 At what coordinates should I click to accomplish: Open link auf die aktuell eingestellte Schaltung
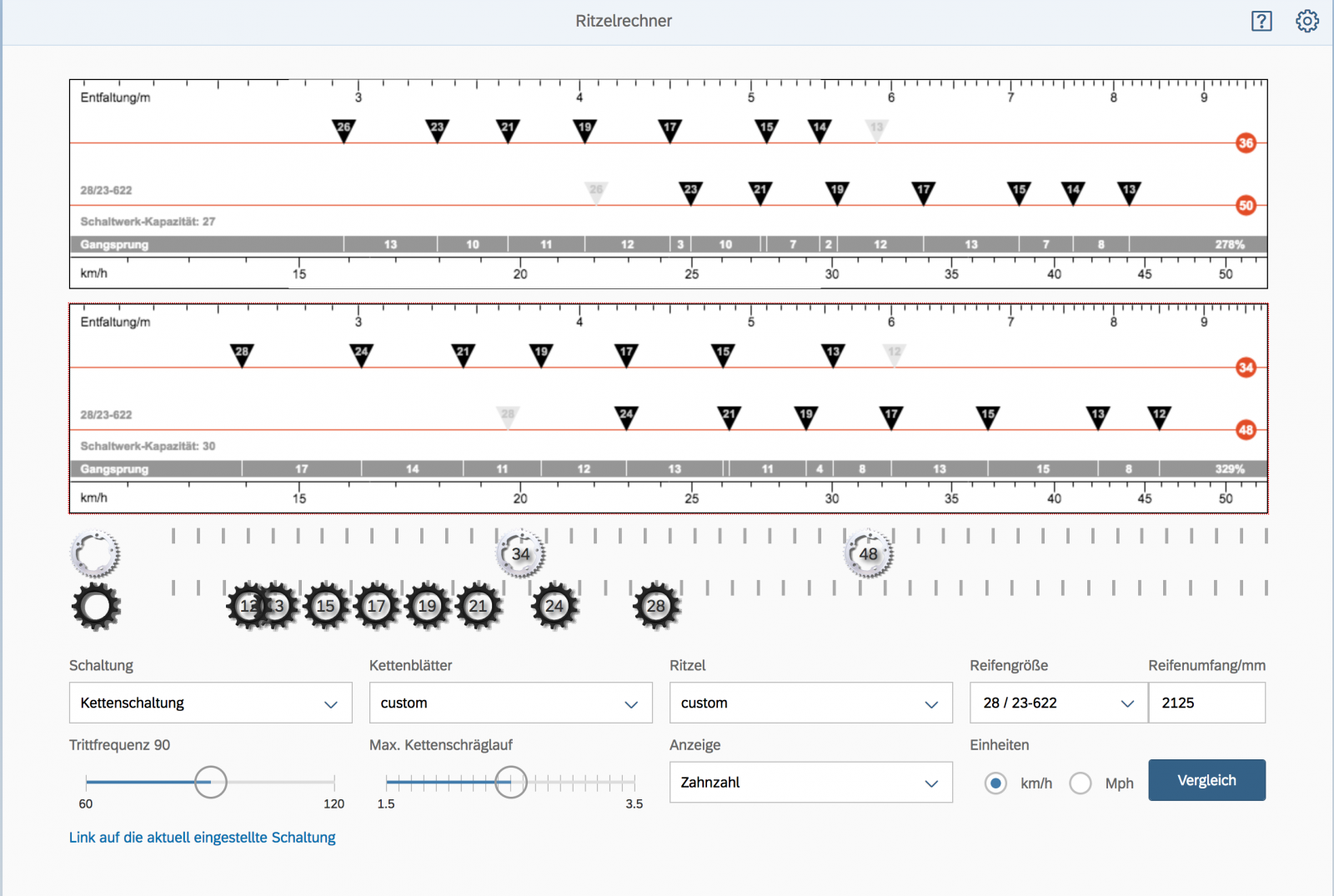203,838
